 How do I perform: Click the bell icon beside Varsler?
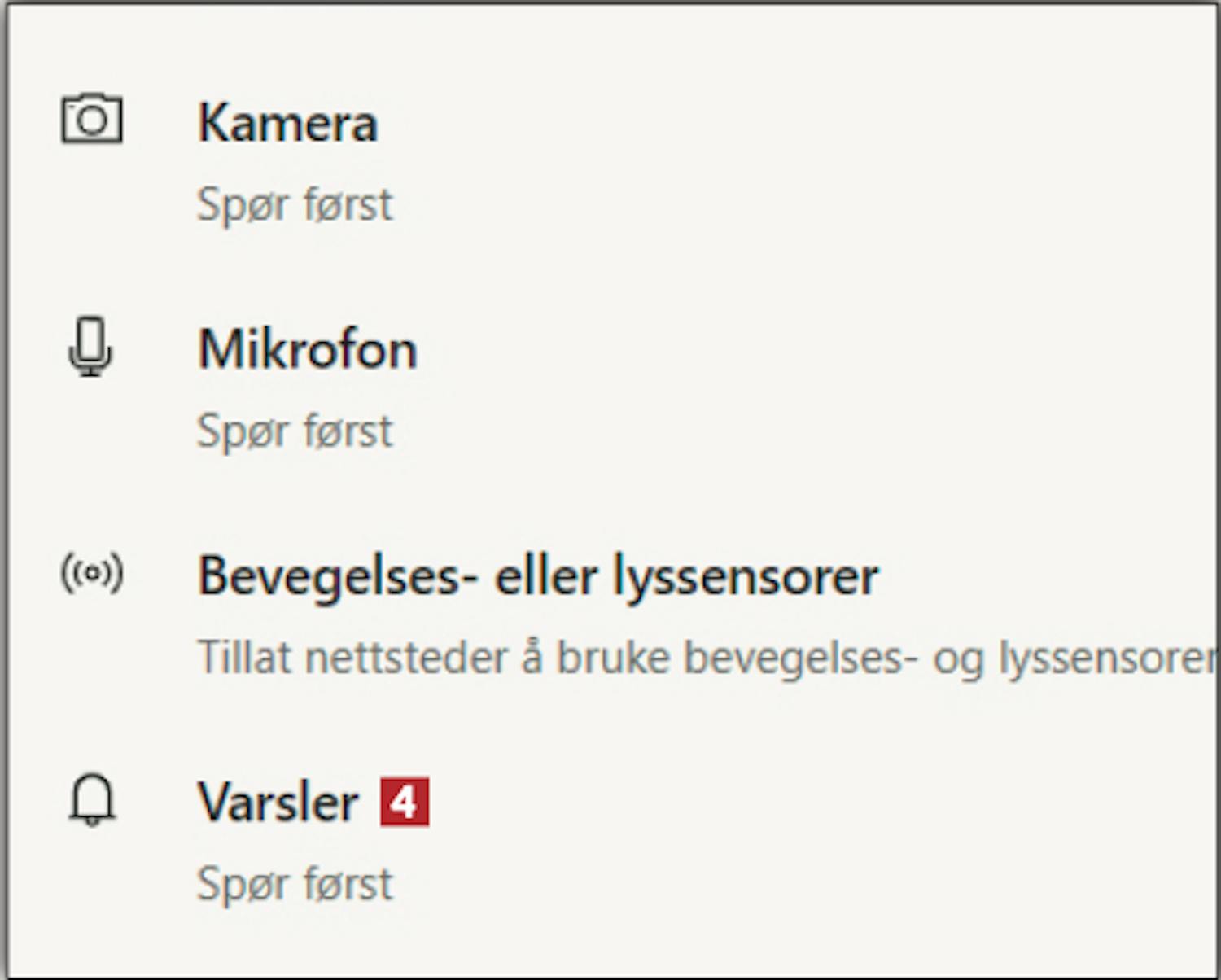[x=92, y=800]
